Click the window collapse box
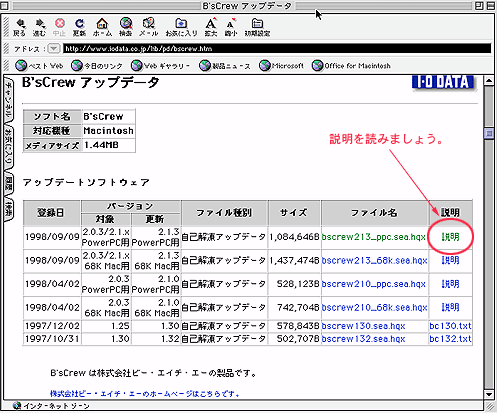This screenshot has height=413, width=497. pos(491,6)
